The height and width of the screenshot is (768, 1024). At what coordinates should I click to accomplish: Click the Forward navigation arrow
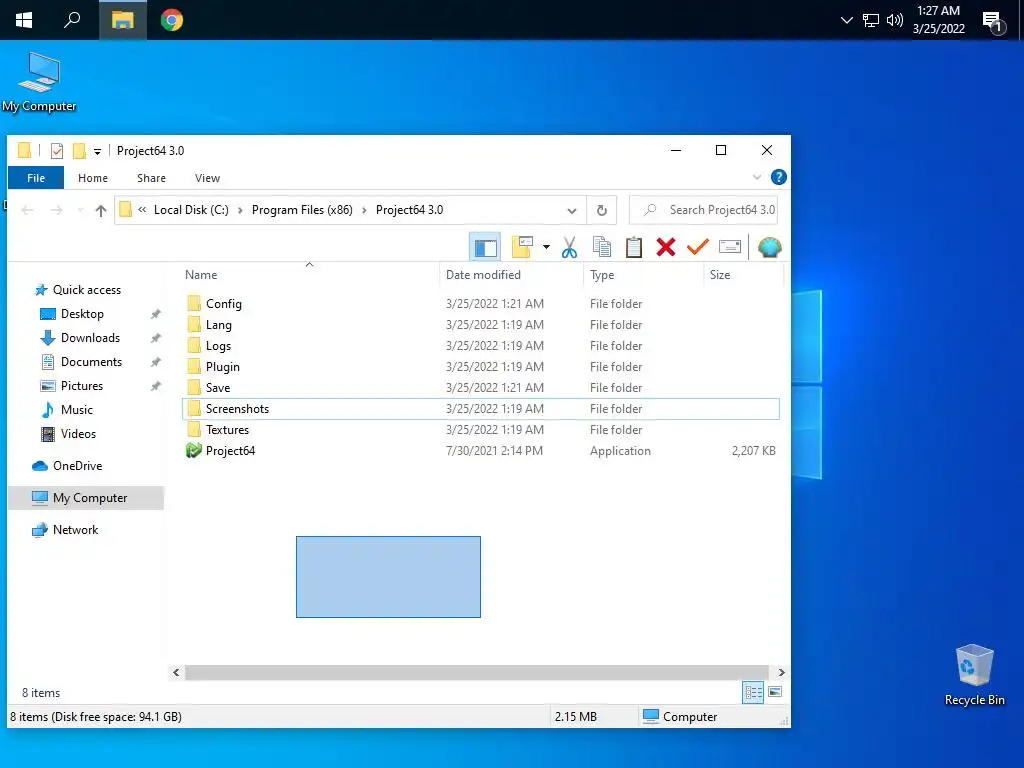pyautogui.click(x=57, y=210)
